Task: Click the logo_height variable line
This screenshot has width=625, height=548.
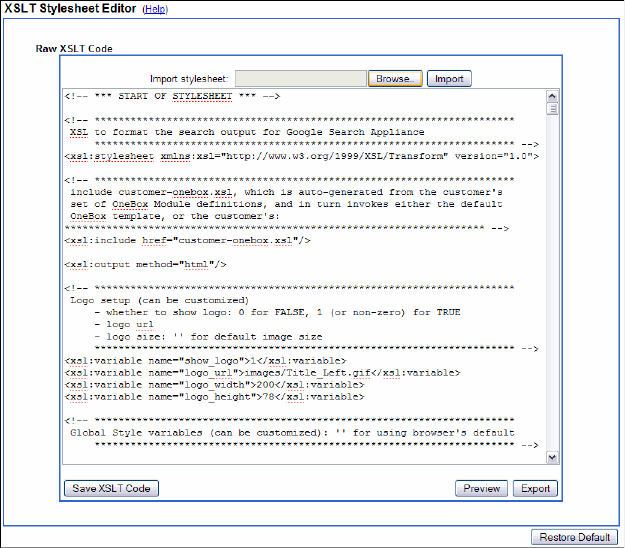Action: 214,397
